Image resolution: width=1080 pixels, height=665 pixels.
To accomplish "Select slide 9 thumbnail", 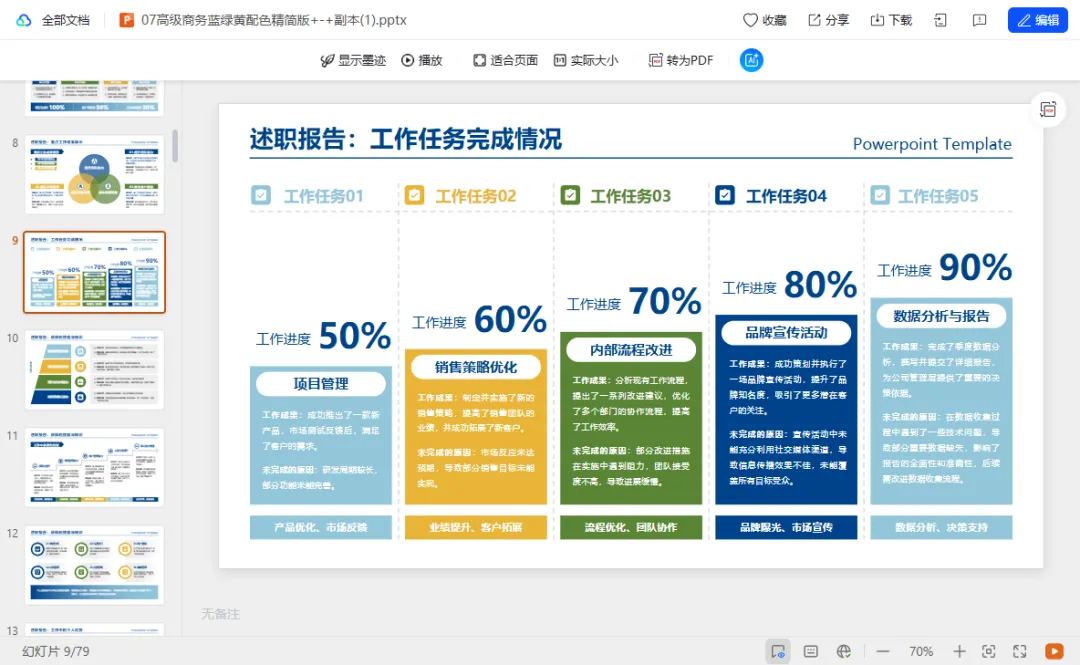I will [x=95, y=272].
